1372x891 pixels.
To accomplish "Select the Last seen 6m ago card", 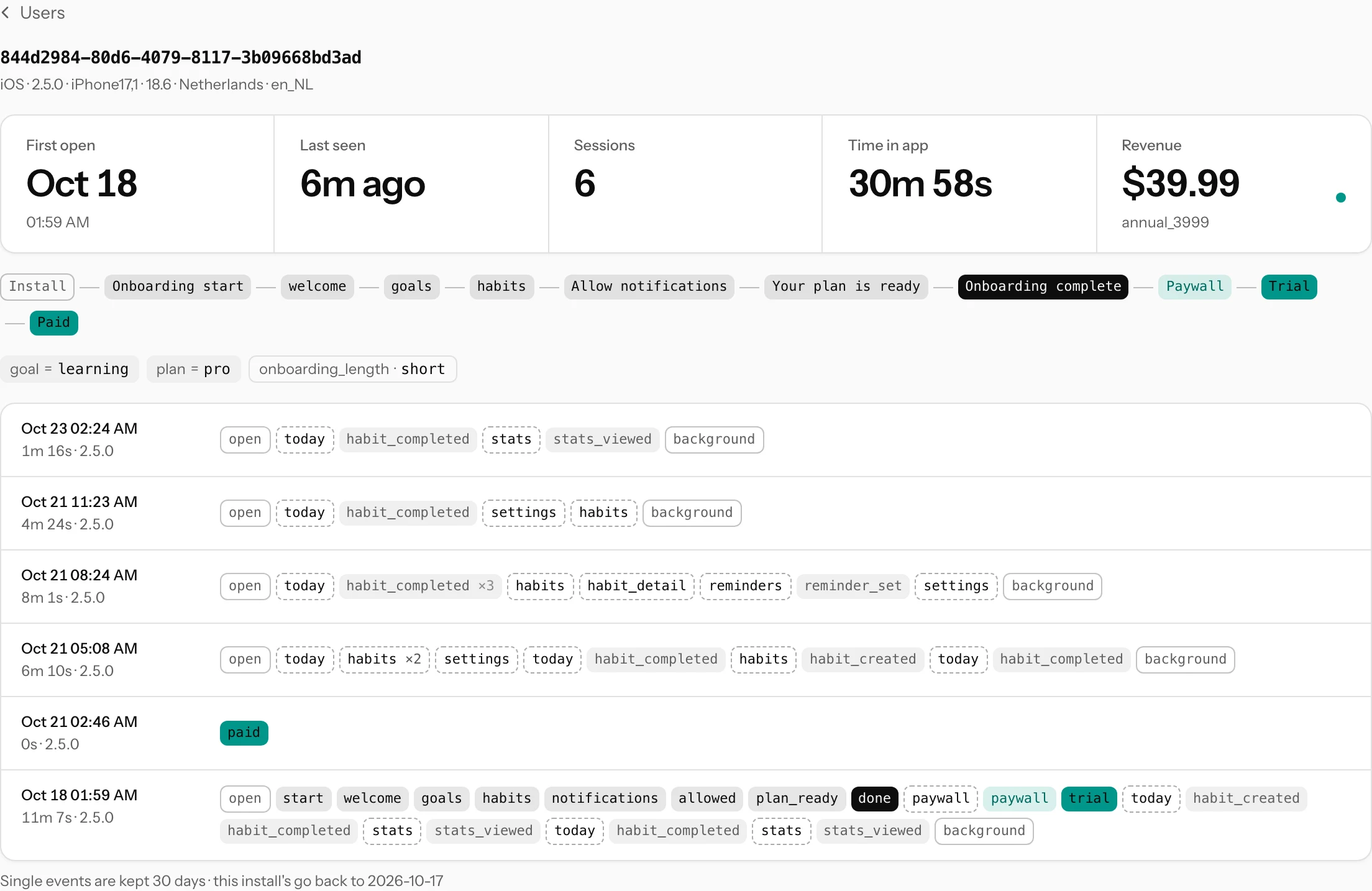I will (411, 184).
